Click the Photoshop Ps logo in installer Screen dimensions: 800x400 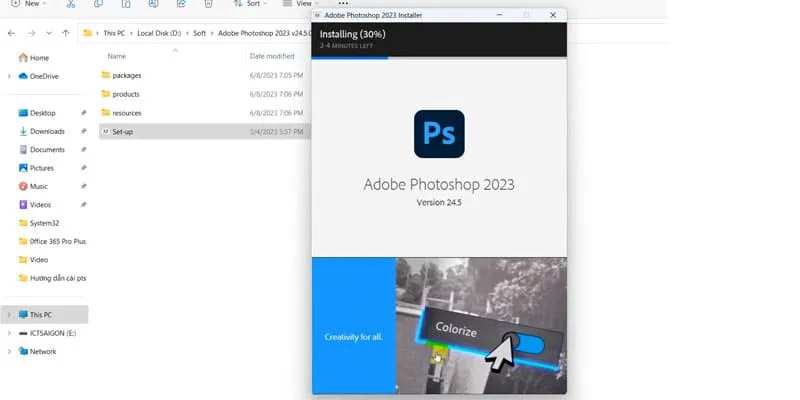click(x=439, y=134)
